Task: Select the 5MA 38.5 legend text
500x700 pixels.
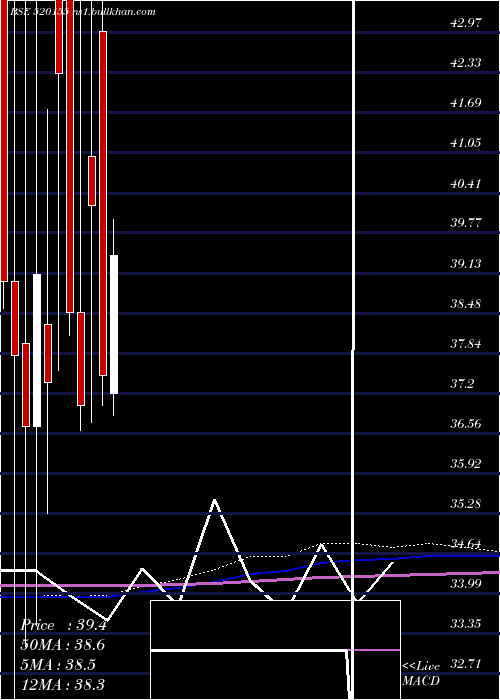Action: click(58, 665)
